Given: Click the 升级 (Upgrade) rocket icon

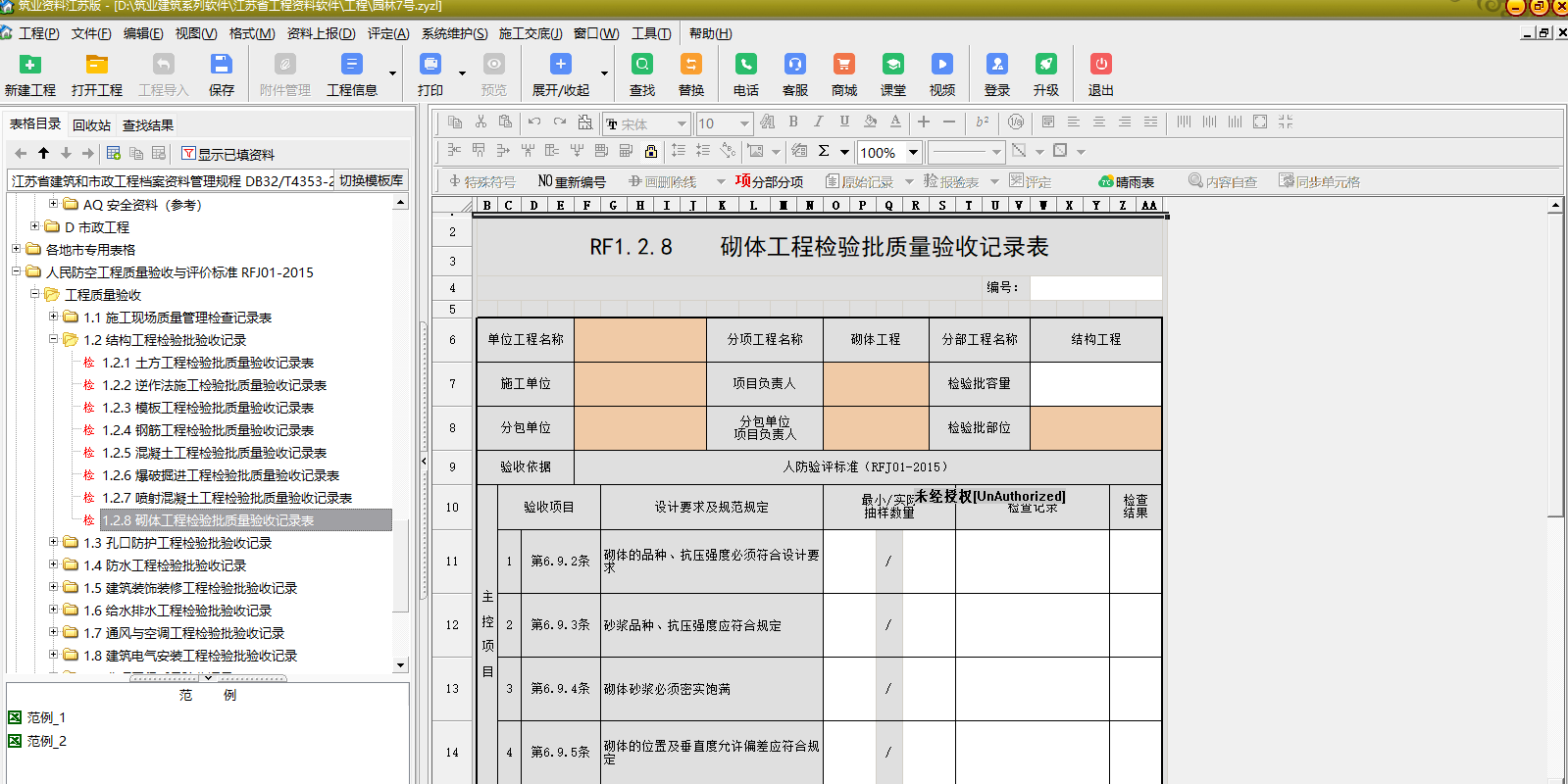Looking at the screenshot, I should [x=1046, y=66].
